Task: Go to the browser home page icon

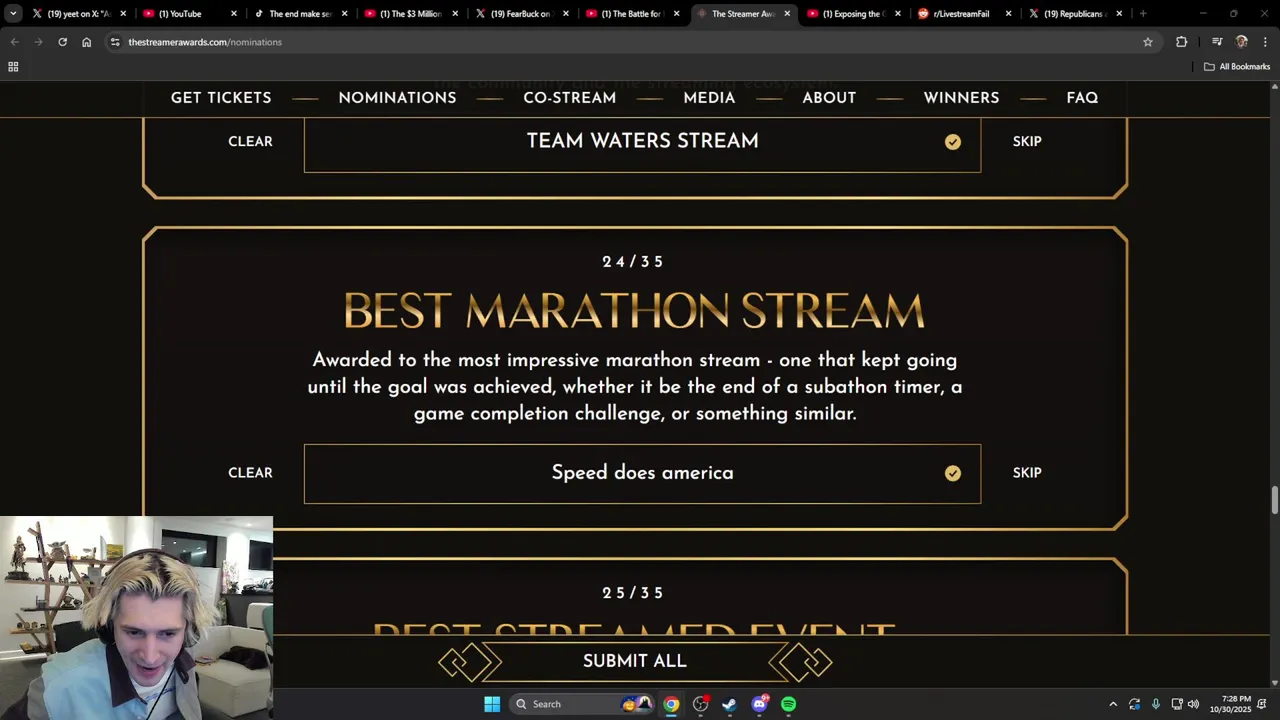Action: tap(86, 42)
